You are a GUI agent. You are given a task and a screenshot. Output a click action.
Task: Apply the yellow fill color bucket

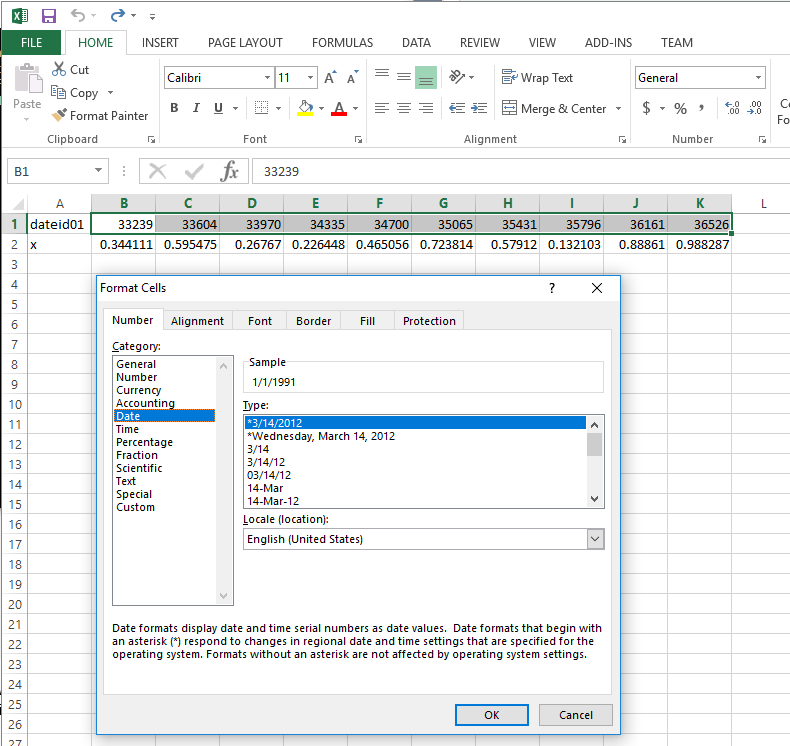[x=305, y=108]
